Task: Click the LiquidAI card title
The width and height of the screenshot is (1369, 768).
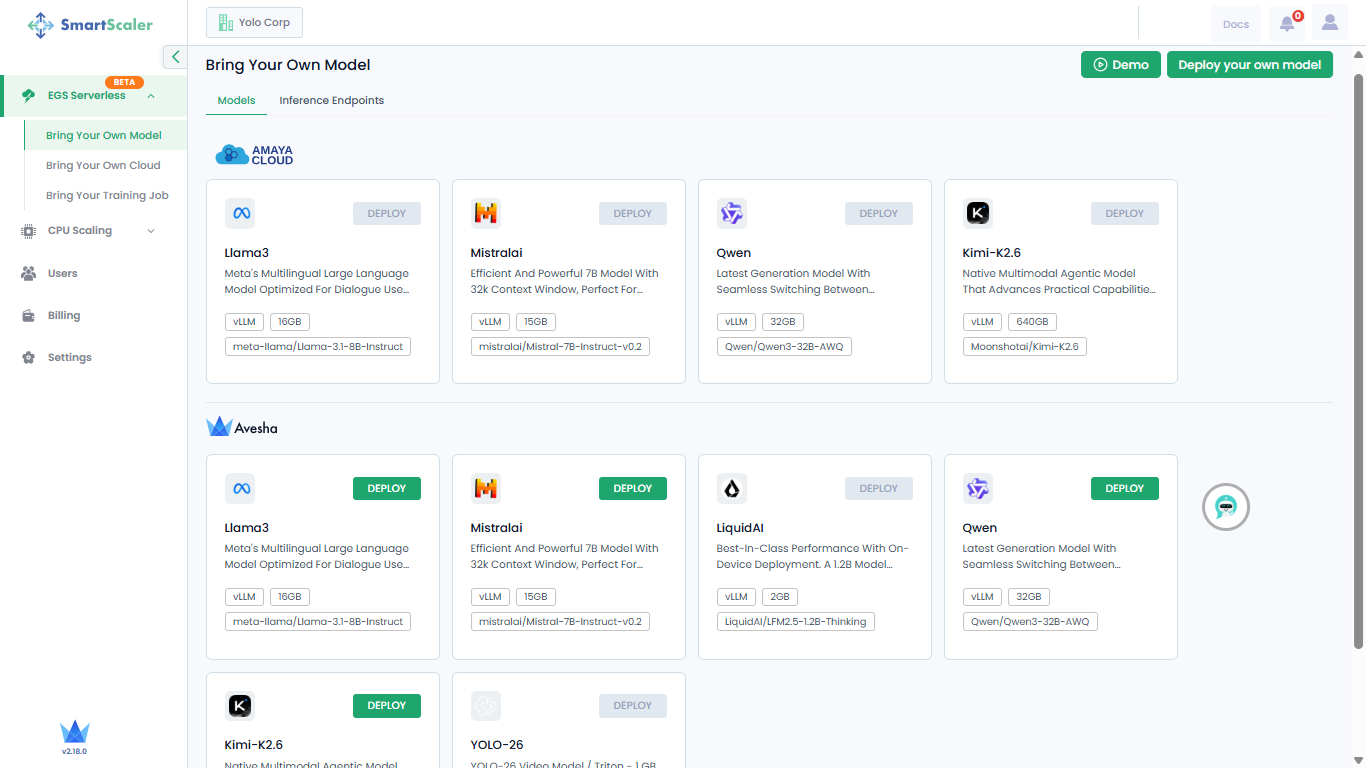Action: 740,528
